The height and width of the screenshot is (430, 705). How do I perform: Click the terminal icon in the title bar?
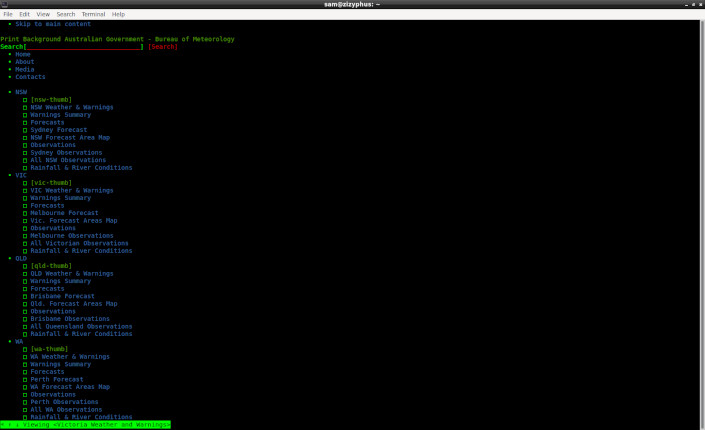6,5
